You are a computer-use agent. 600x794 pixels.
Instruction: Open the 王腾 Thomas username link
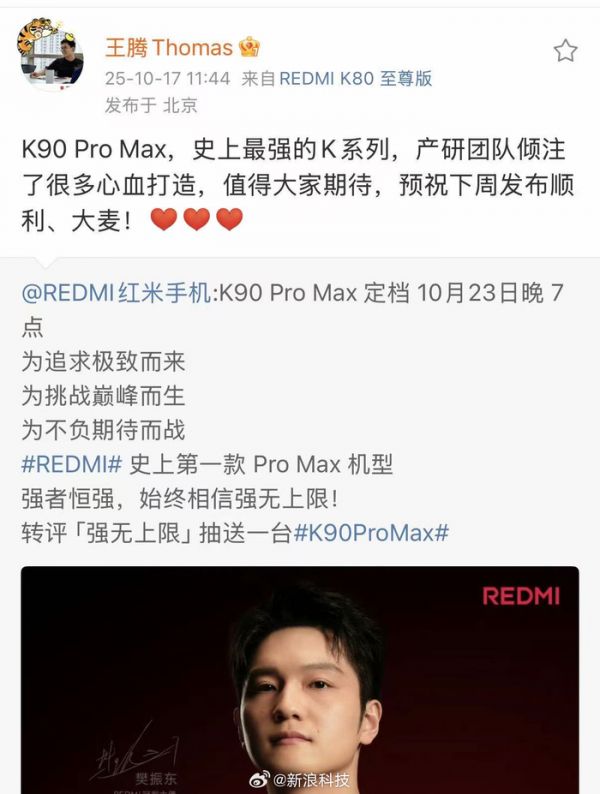tap(169, 48)
